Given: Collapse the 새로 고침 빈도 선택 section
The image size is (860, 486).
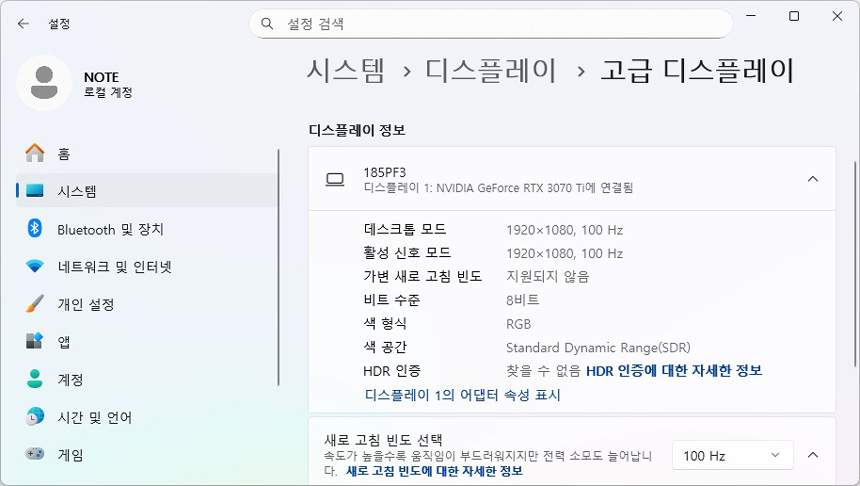Looking at the screenshot, I should pos(812,455).
